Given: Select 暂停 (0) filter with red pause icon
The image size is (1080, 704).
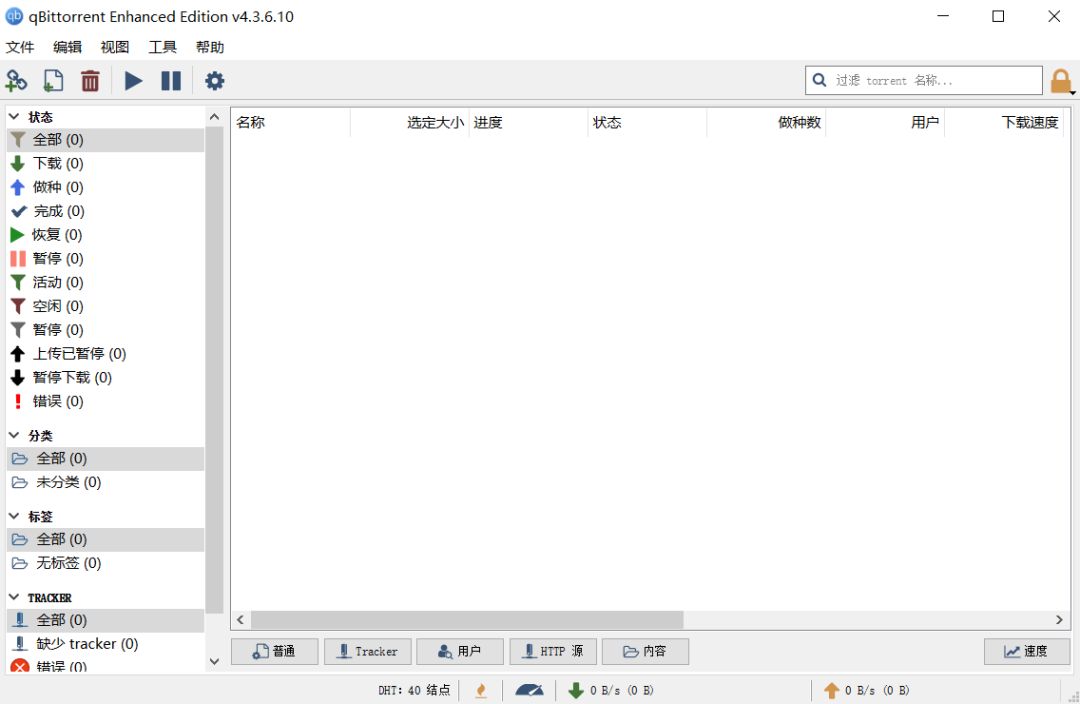Looking at the screenshot, I should click(x=105, y=259).
